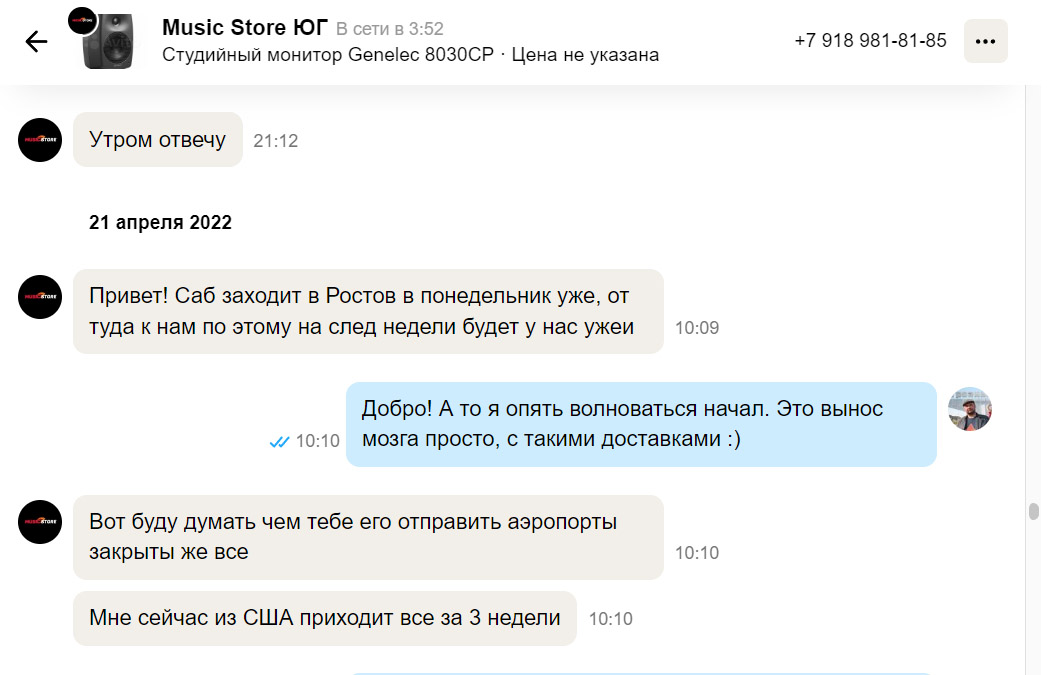Select the "Утром отвечу" message bubble
The width and height of the screenshot is (1047, 675).
click(158, 140)
